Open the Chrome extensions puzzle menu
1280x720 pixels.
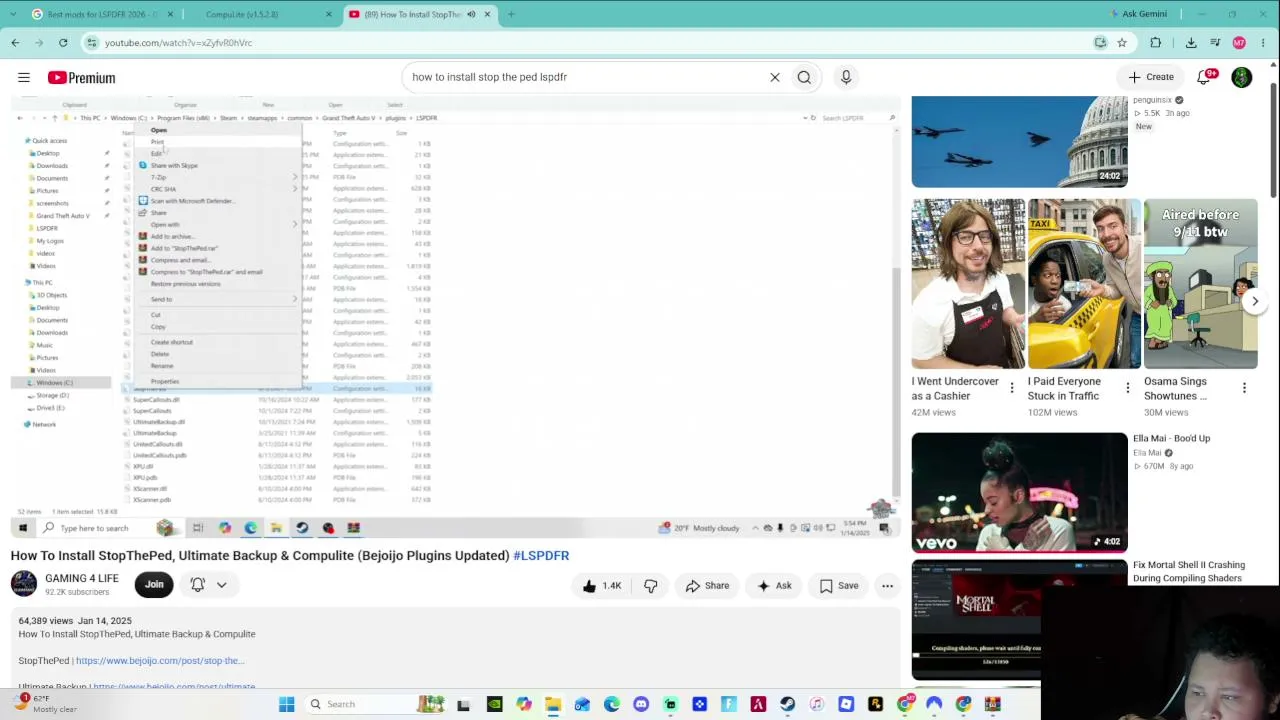pyautogui.click(x=1156, y=43)
